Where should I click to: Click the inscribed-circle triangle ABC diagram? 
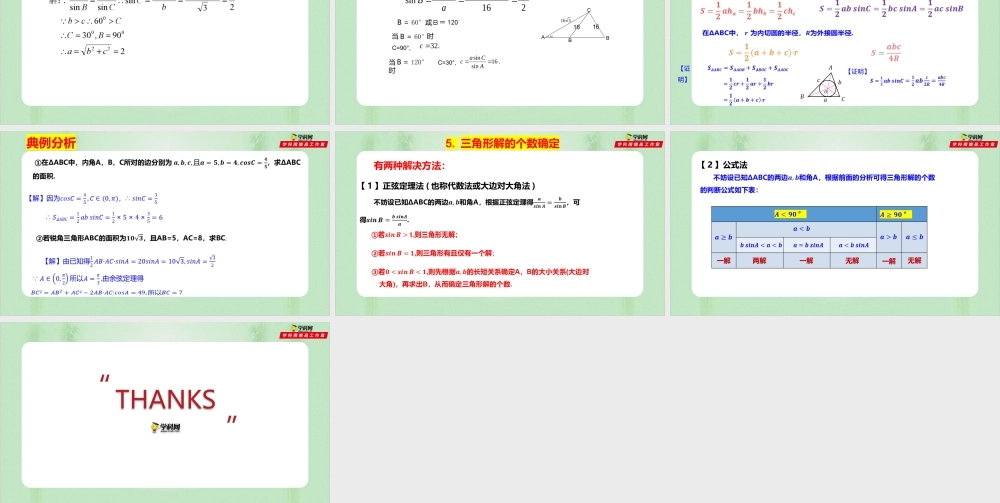823,84
